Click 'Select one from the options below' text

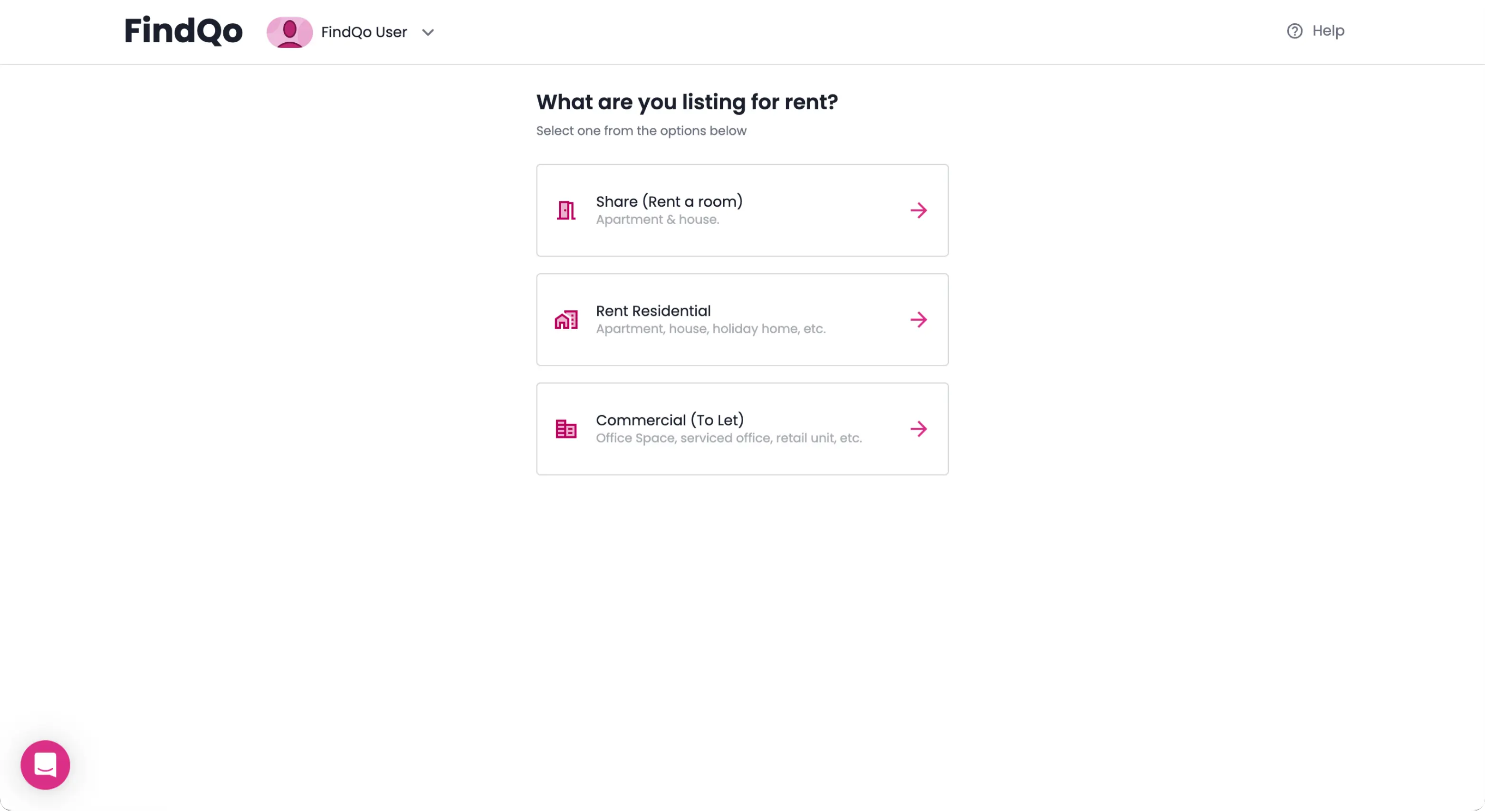pyautogui.click(x=641, y=131)
